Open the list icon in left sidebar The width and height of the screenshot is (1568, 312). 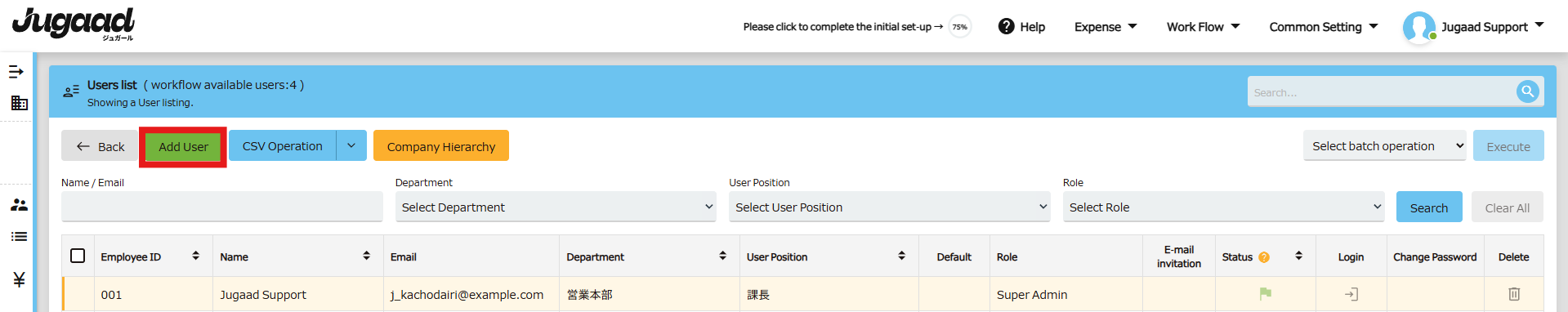pos(19,237)
